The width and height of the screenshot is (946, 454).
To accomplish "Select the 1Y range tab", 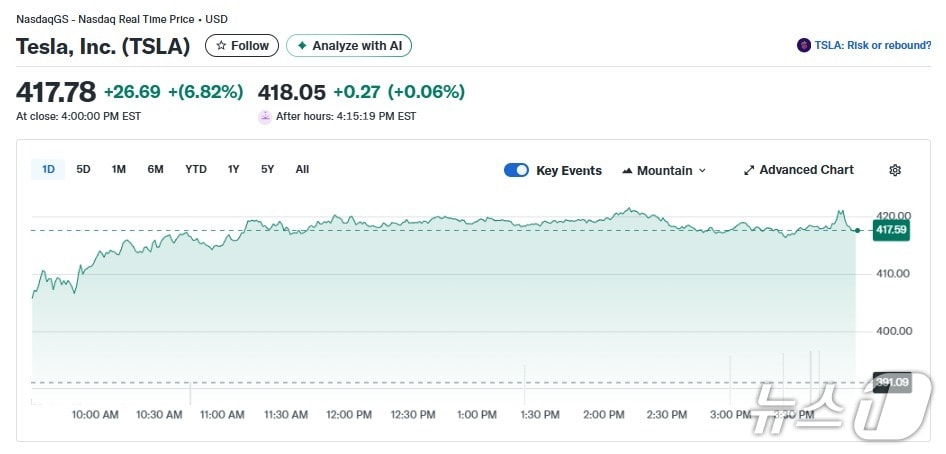I will click(x=233, y=169).
